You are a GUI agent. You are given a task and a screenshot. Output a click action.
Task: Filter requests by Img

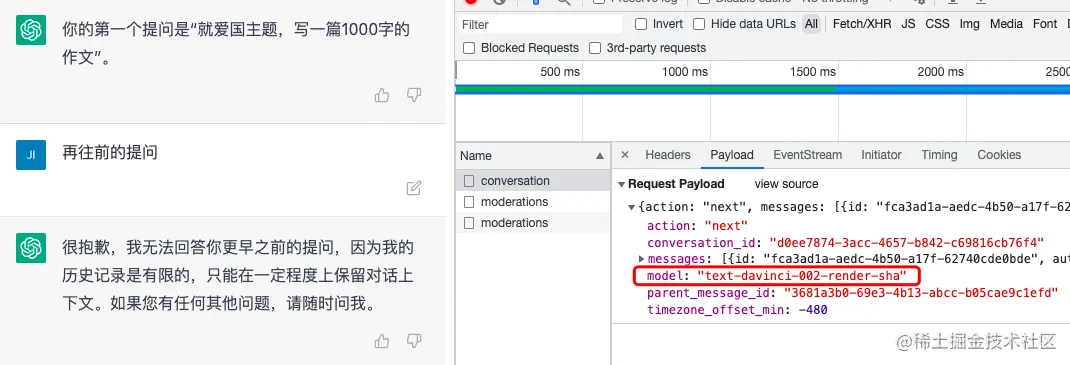(969, 24)
